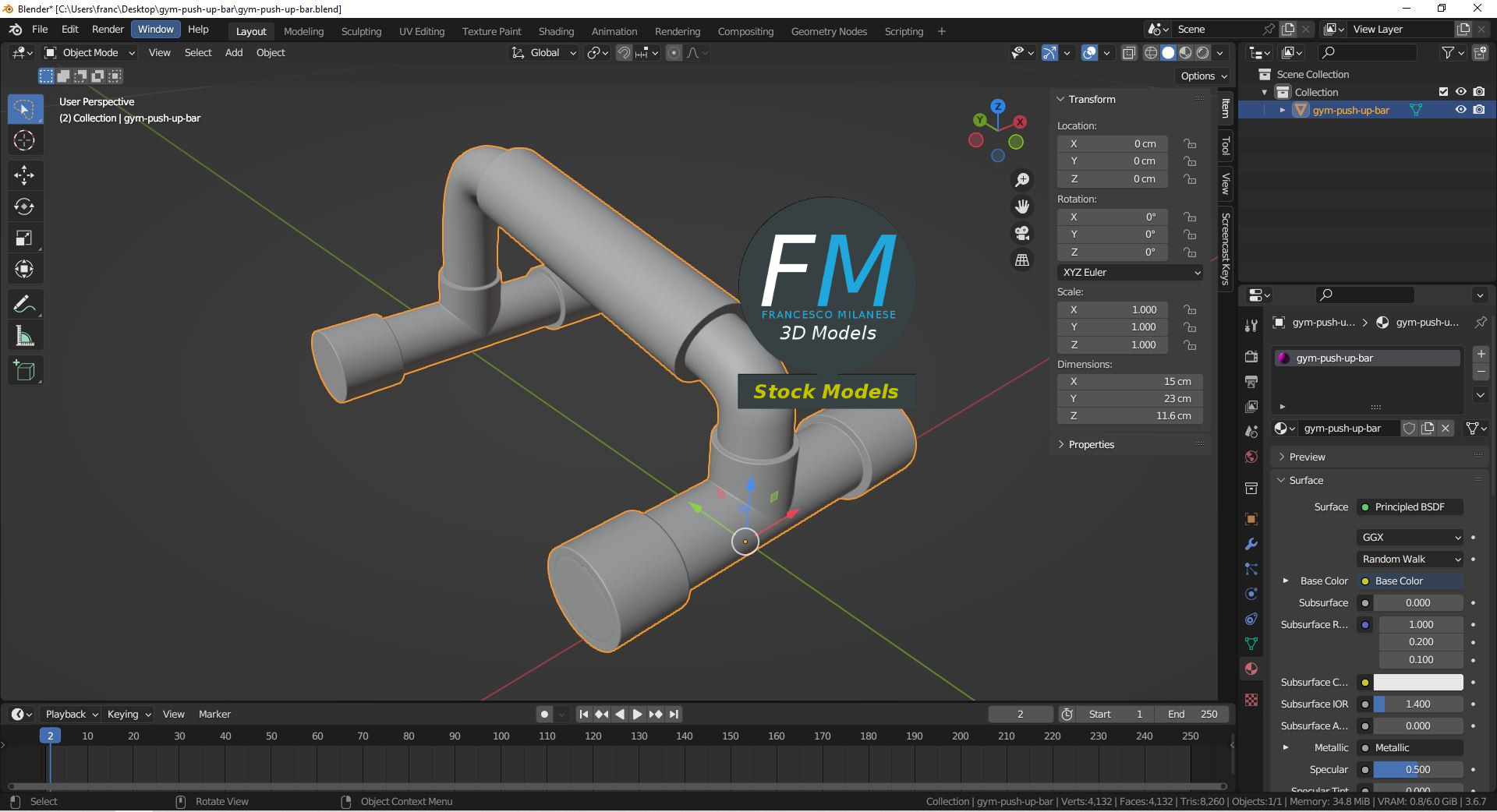Jump to the timeline end frame
The width and height of the screenshot is (1497, 812).
[x=674, y=714]
